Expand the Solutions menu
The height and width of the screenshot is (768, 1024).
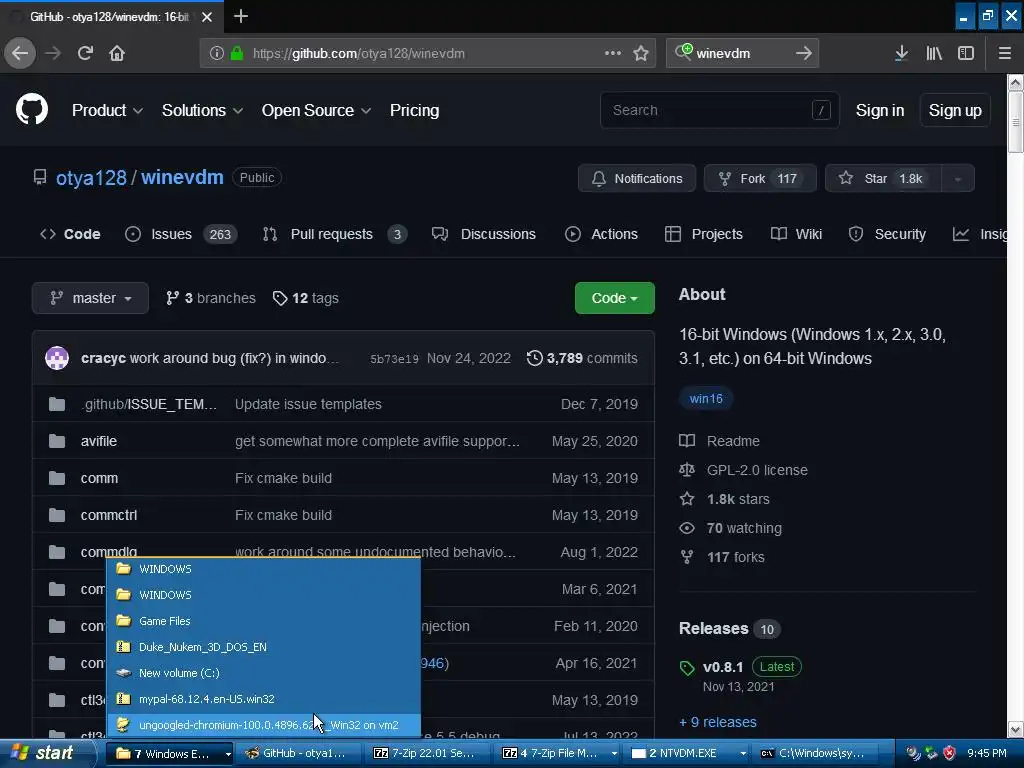point(202,110)
